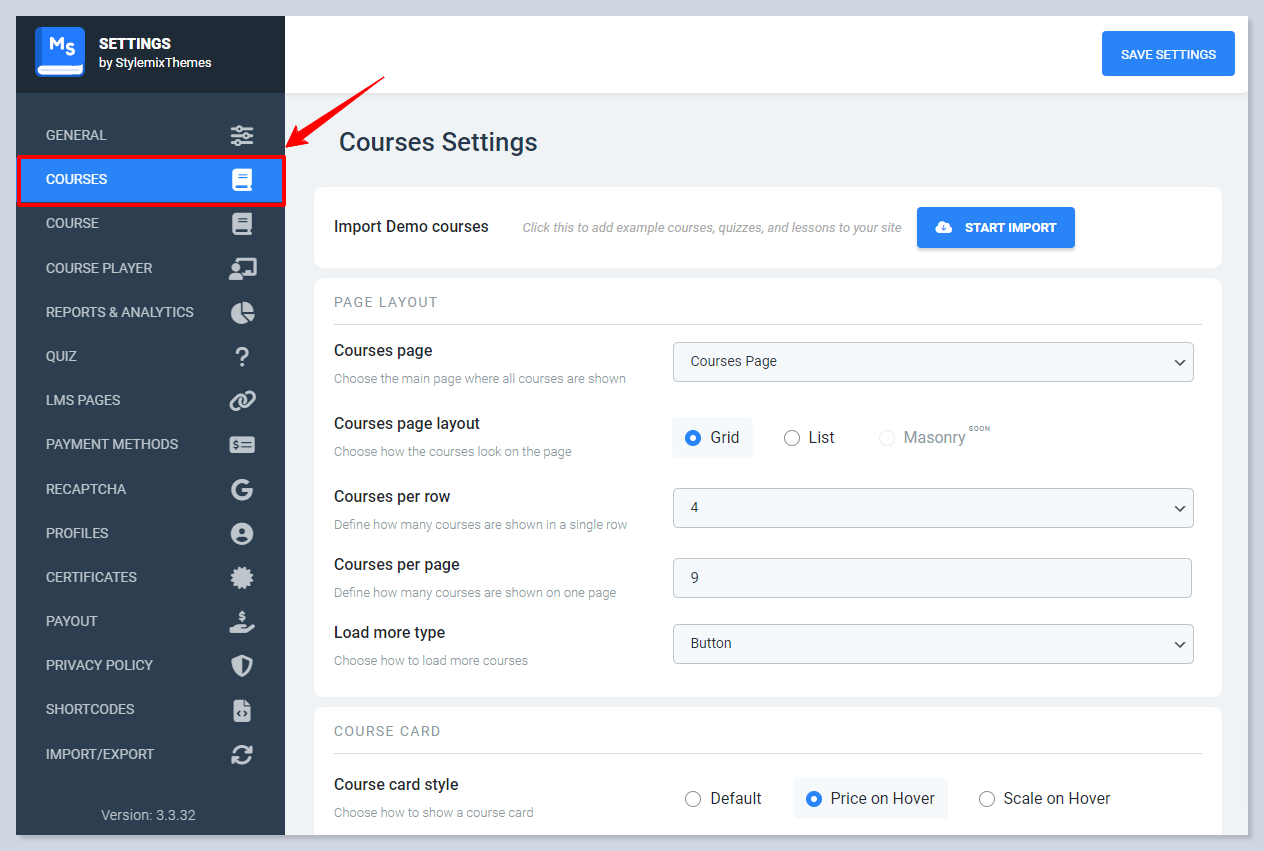Image resolution: width=1264 pixels, height=851 pixels.
Task: Click the General sliders icon in sidebar
Action: (242, 135)
